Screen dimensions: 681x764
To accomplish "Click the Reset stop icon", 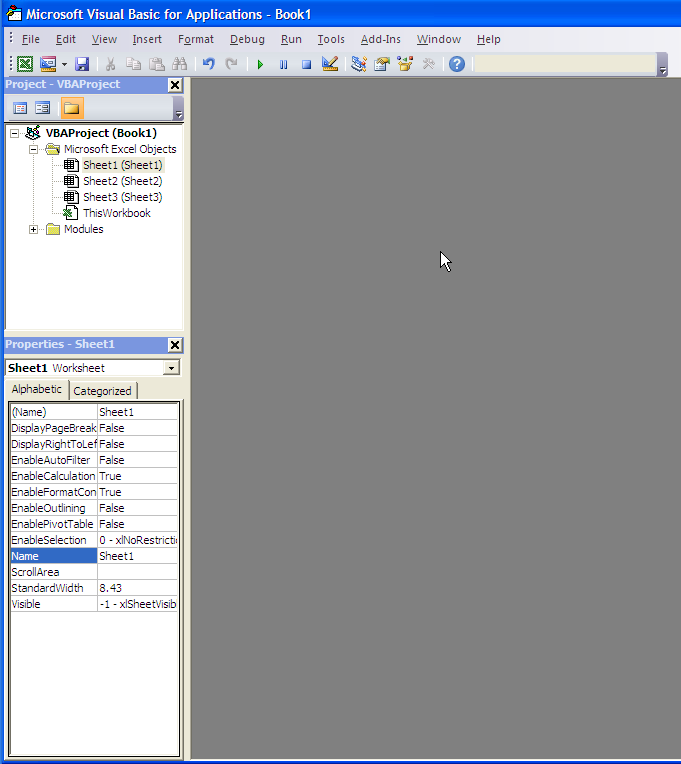I will click(306, 64).
